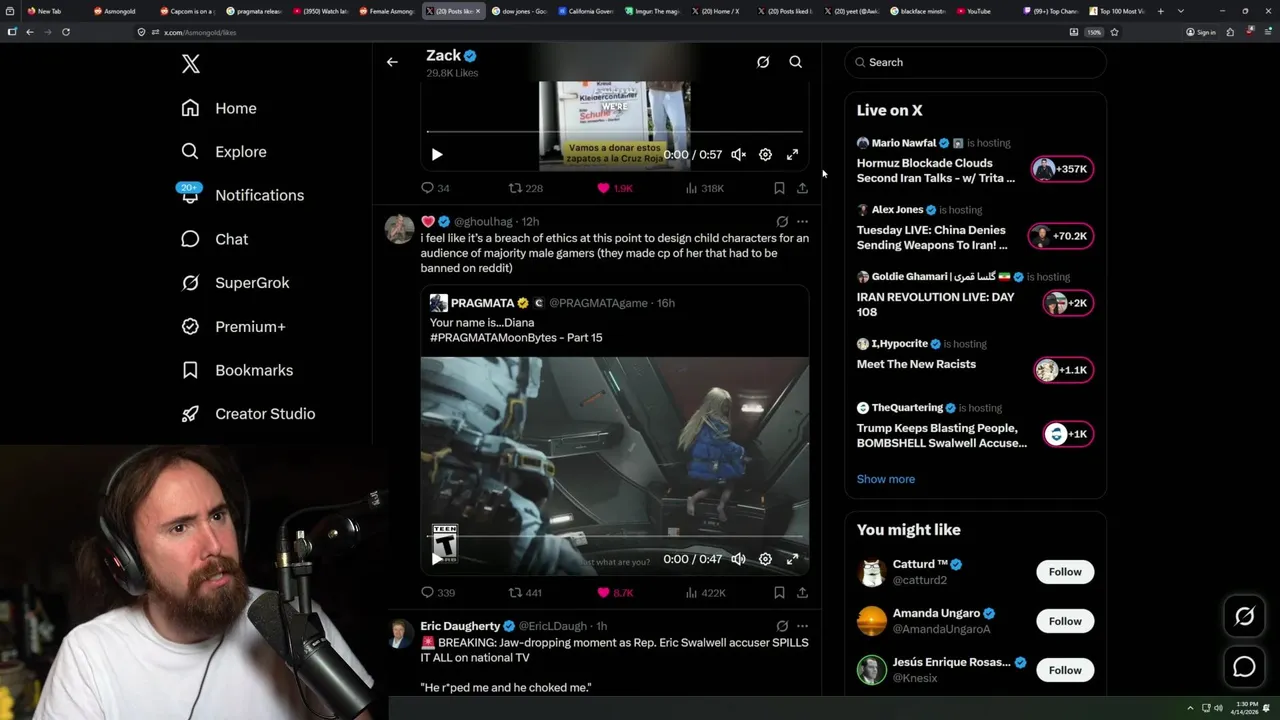Open the browser application menu

click(x=1267, y=32)
